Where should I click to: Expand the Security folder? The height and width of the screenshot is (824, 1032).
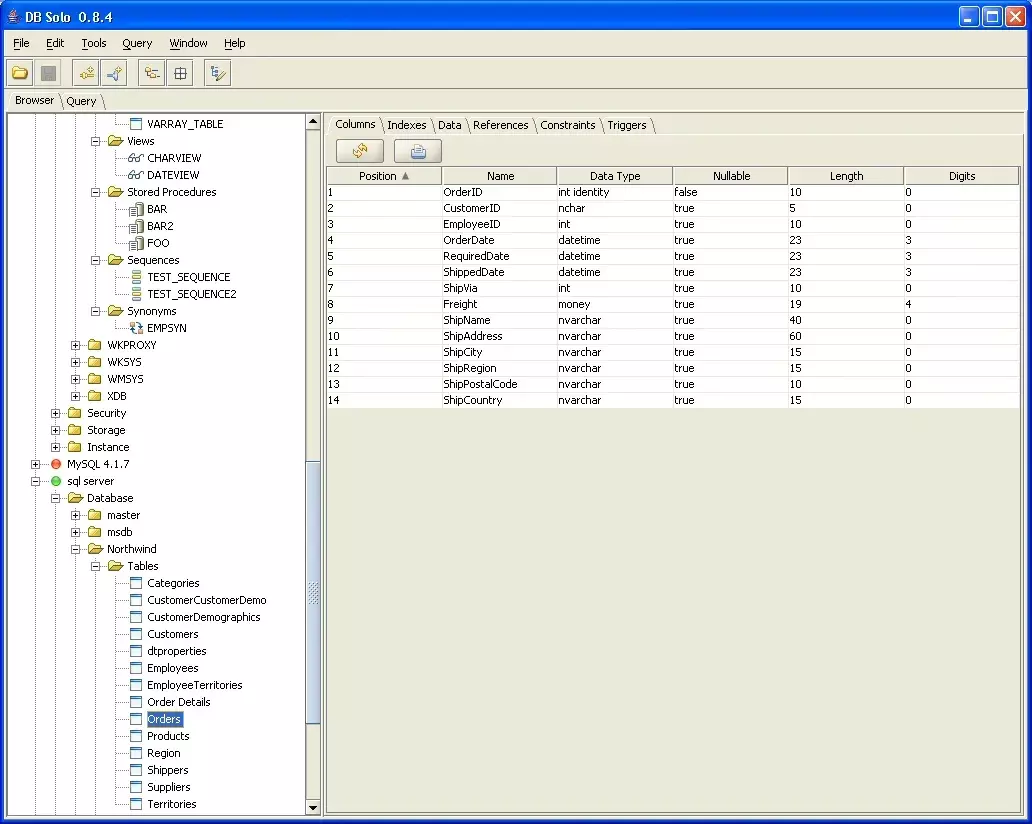[x=56, y=413]
